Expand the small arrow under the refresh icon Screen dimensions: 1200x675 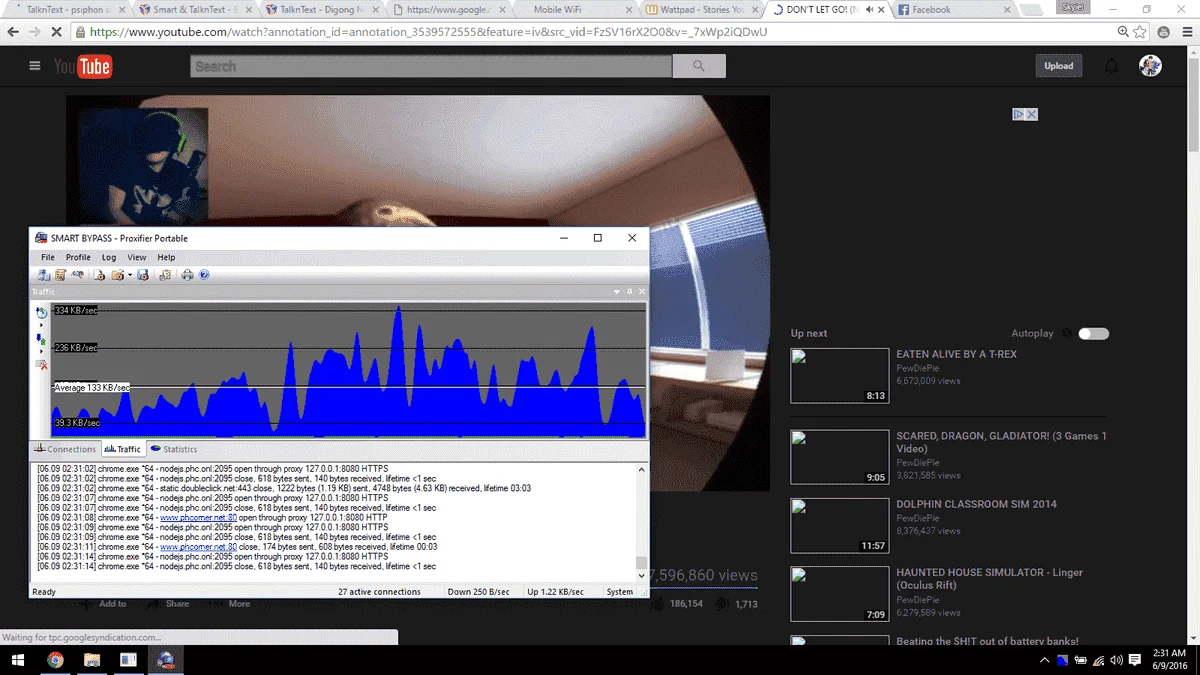click(41, 325)
